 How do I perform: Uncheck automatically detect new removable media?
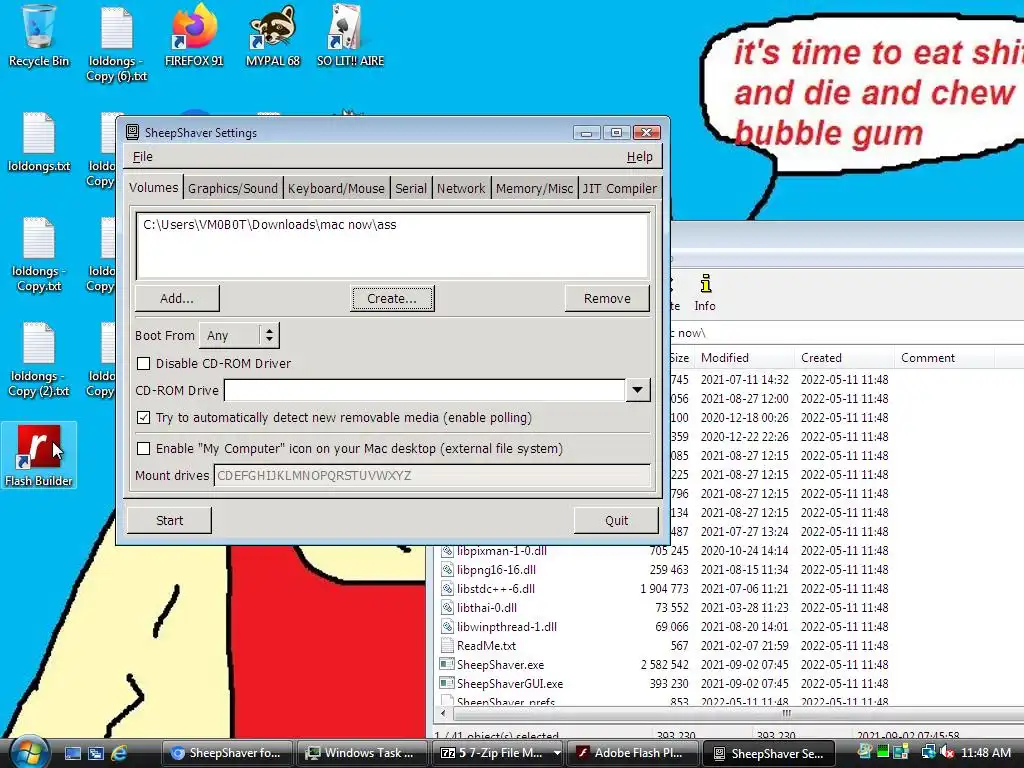click(x=144, y=417)
